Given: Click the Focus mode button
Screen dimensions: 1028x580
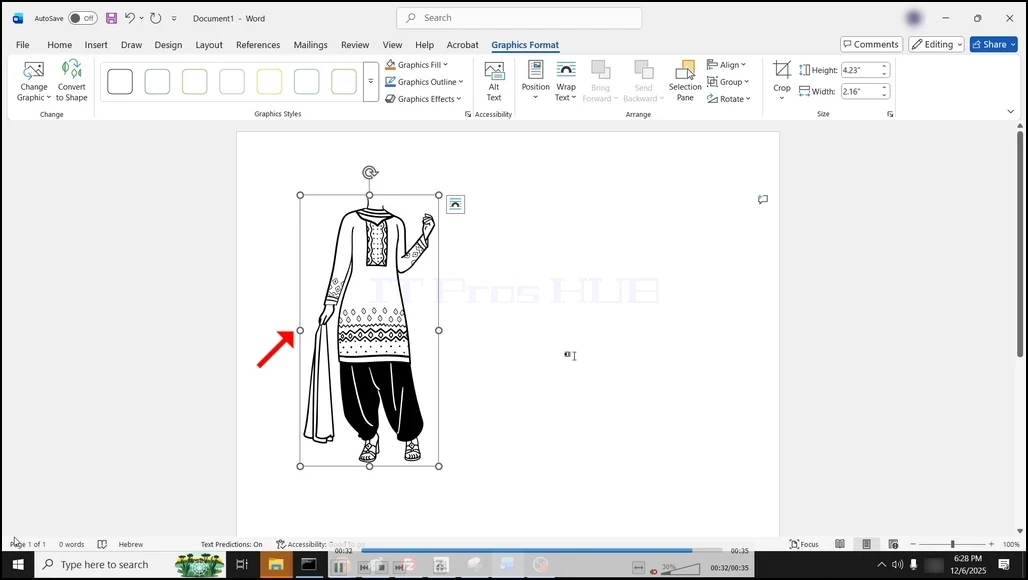Looking at the screenshot, I should (x=804, y=544).
